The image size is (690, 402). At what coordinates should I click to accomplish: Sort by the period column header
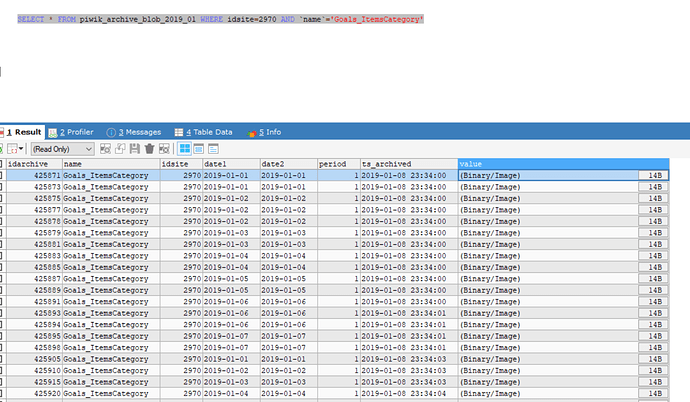(338, 164)
